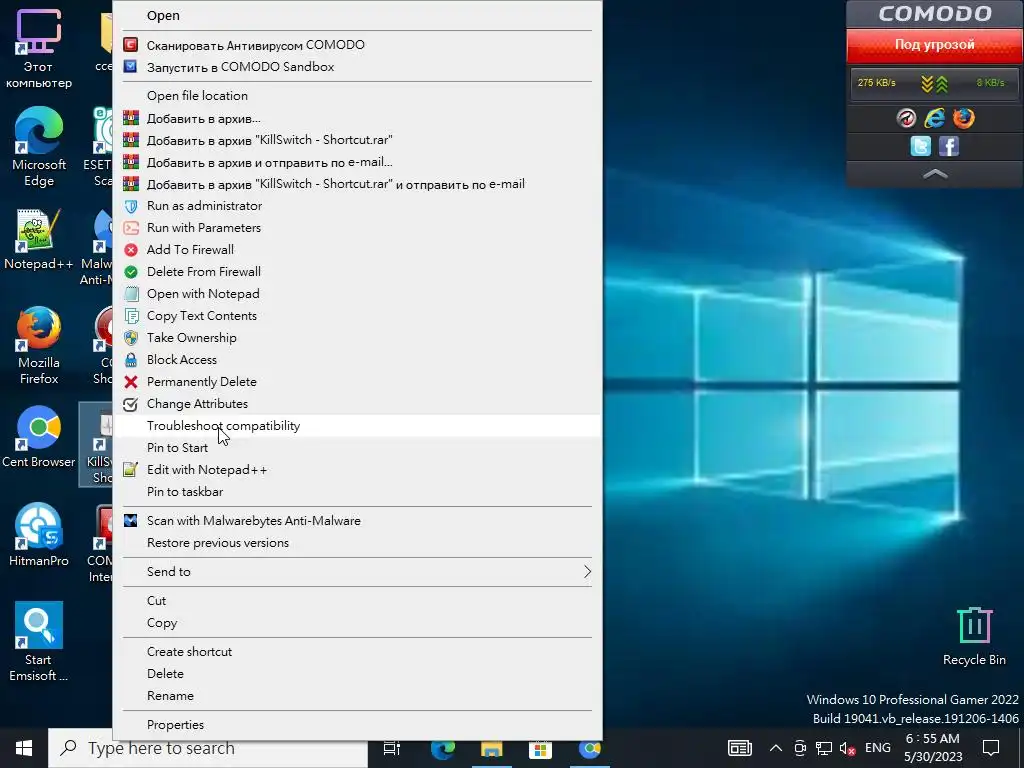Open Microsoft Edge from taskbar
Image resolution: width=1024 pixels, height=768 pixels.
click(x=443, y=748)
